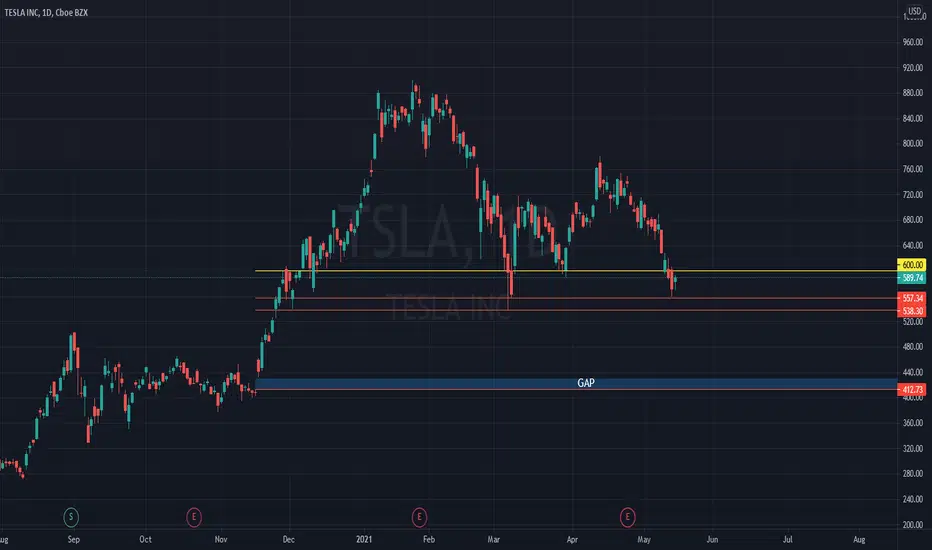The image size is (932, 550).
Task: Click the Feb label on time axis
Action: (429, 539)
